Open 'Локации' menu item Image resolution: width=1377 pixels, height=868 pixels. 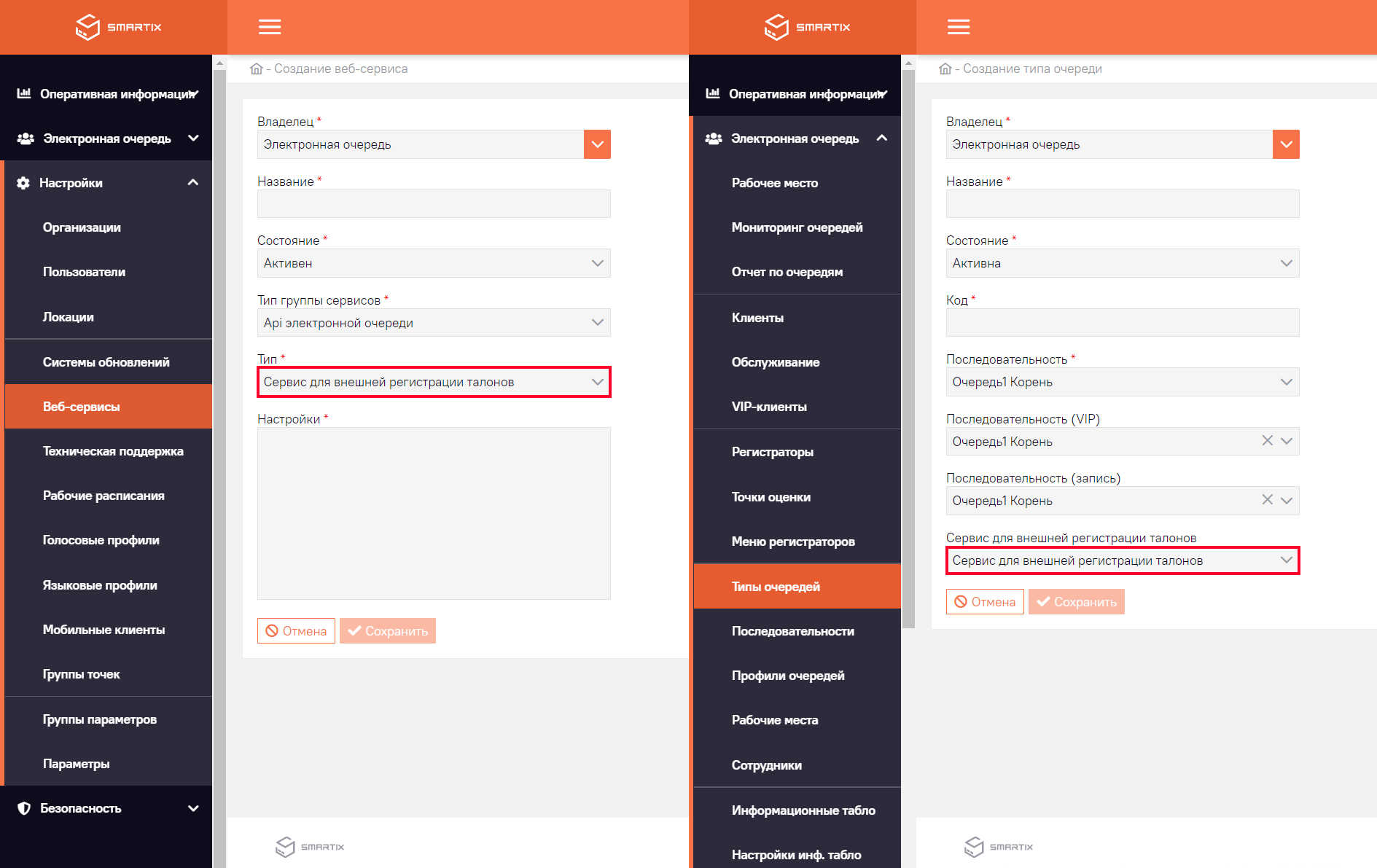click(x=109, y=316)
